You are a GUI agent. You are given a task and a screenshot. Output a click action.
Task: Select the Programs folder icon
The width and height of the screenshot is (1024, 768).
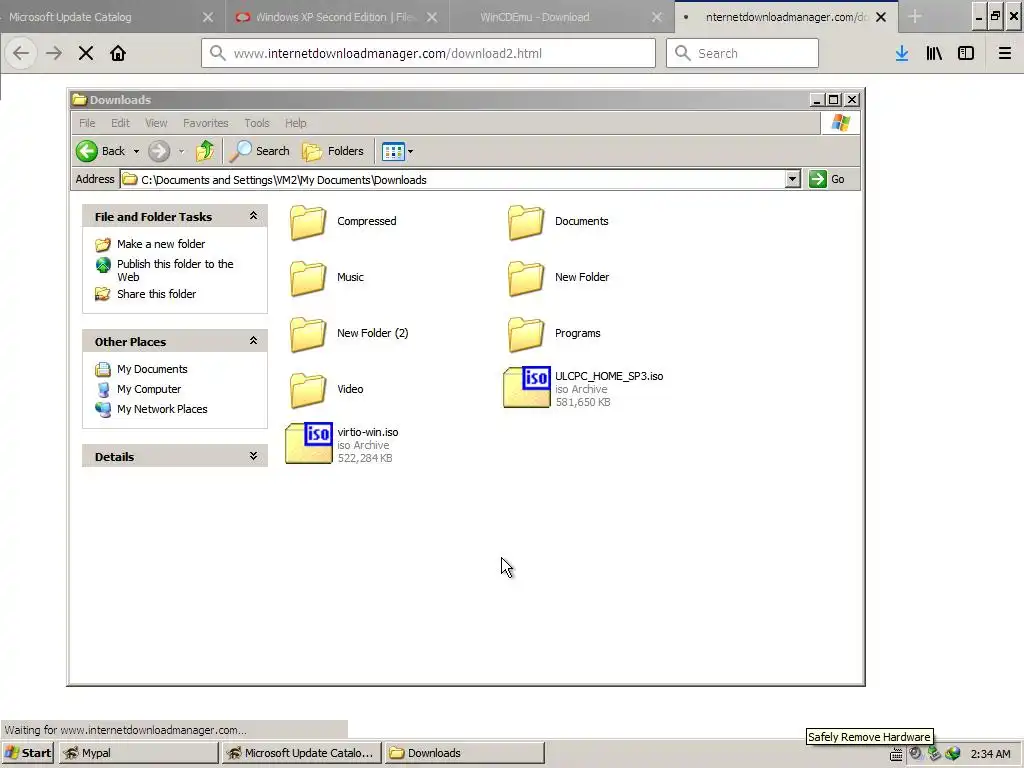pos(526,334)
